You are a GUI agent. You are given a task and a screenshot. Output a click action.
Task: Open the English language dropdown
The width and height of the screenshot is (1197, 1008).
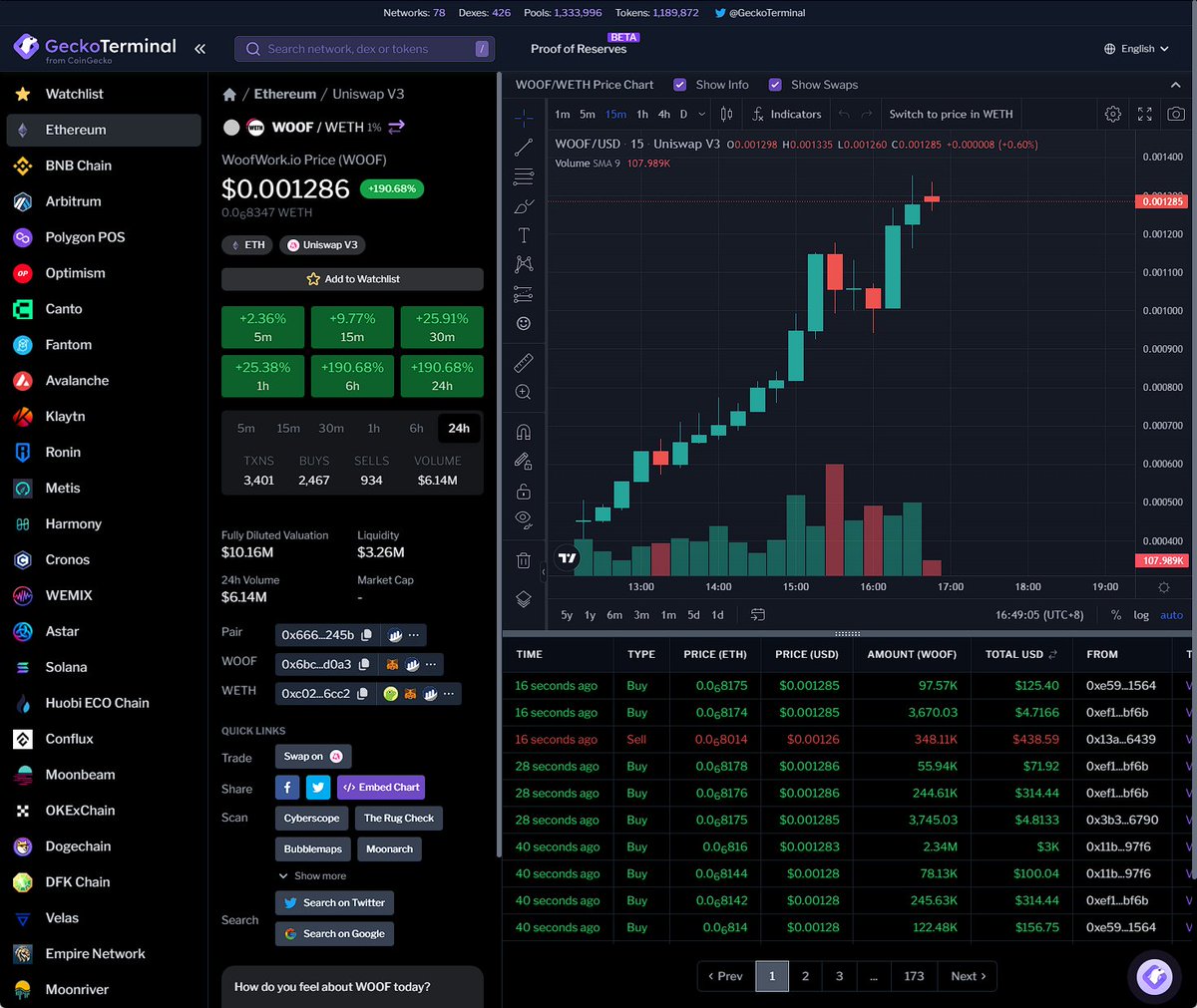pos(1136,48)
